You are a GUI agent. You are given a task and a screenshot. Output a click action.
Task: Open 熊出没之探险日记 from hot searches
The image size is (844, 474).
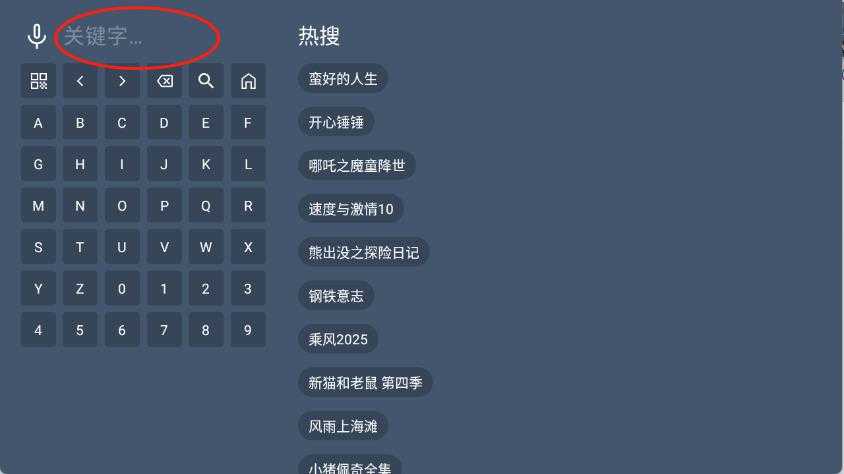pyautogui.click(x=363, y=252)
